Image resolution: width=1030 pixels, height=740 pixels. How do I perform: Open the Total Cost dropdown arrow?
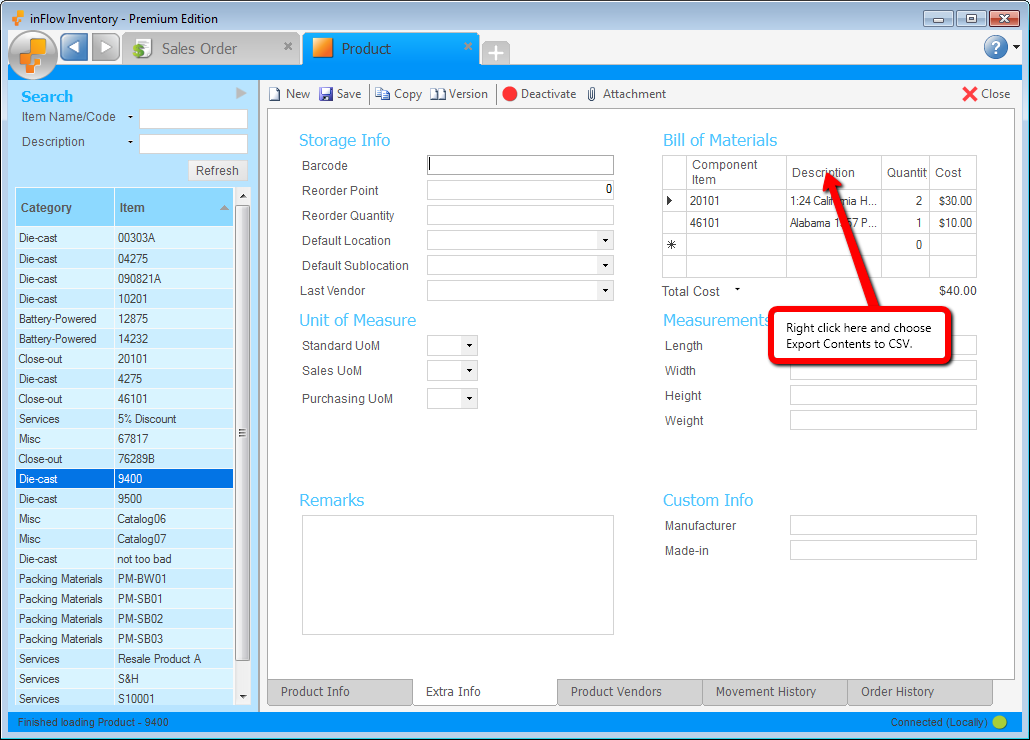[737, 289]
